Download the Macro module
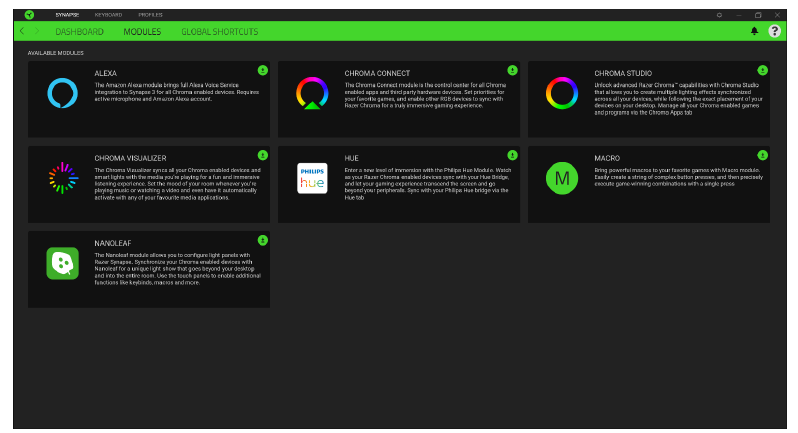The height and width of the screenshot is (433, 798). [x=762, y=155]
